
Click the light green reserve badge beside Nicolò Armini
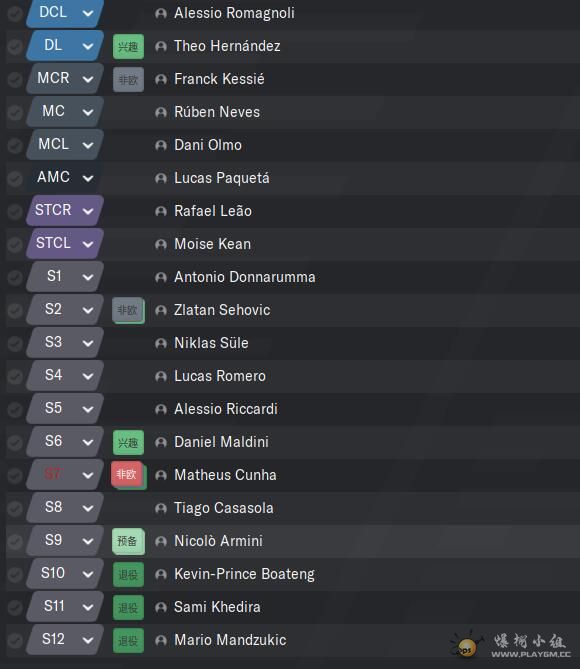128,541
